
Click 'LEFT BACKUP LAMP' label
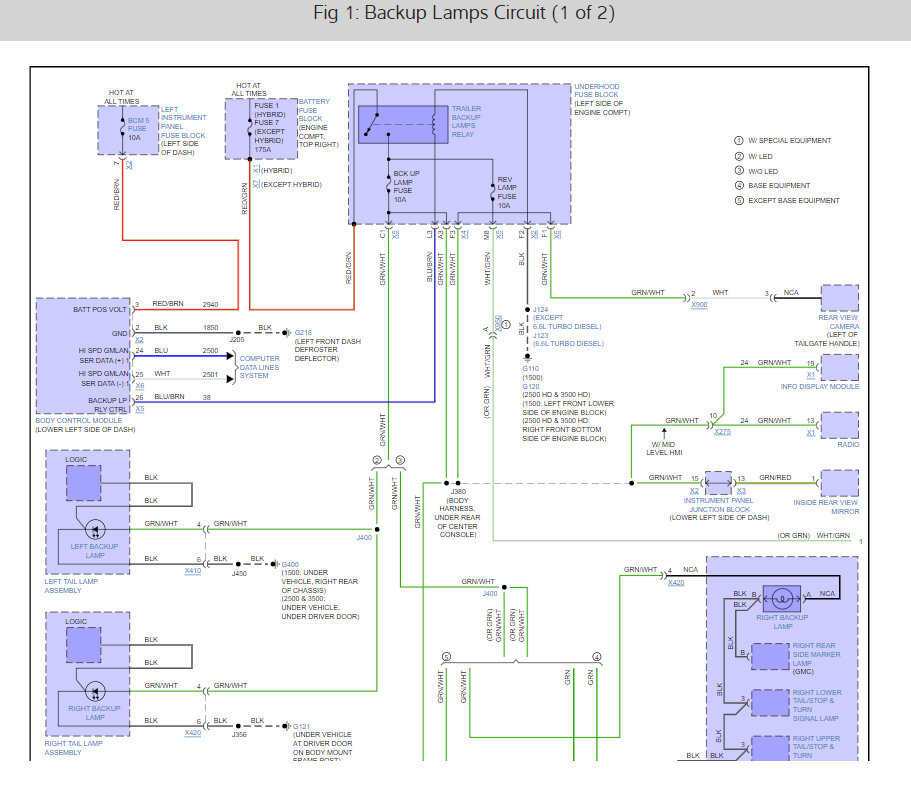point(94,551)
